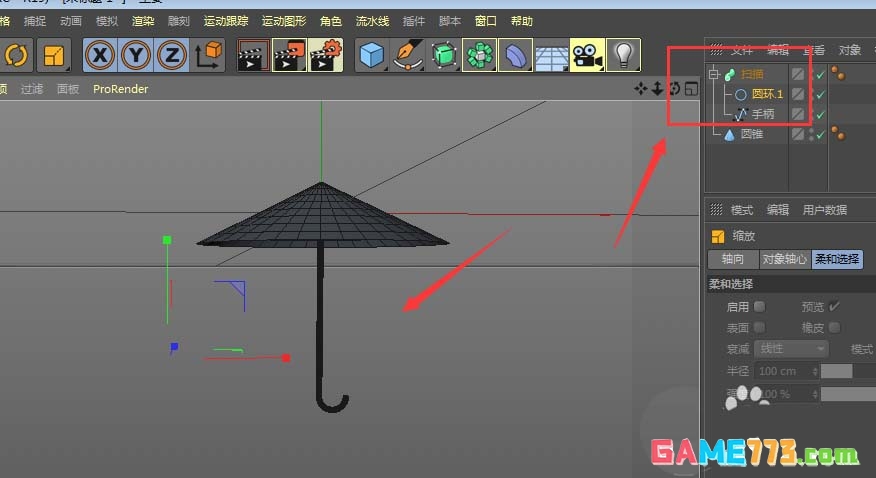Open the 插件 (Plugins) menu
876x478 pixels.
pos(413,21)
